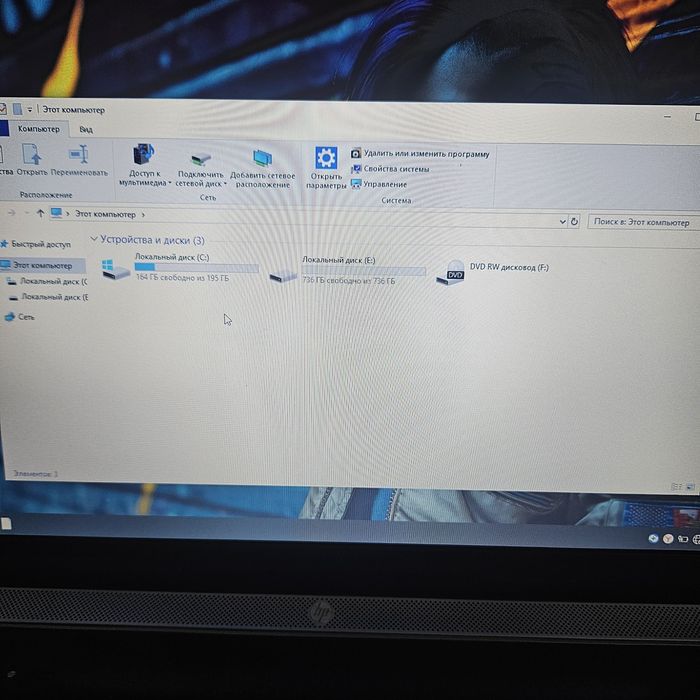Switch to the Вид ribbon tab
Image resolution: width=700 pixels, height=700 pixels.
click(86, 129)
